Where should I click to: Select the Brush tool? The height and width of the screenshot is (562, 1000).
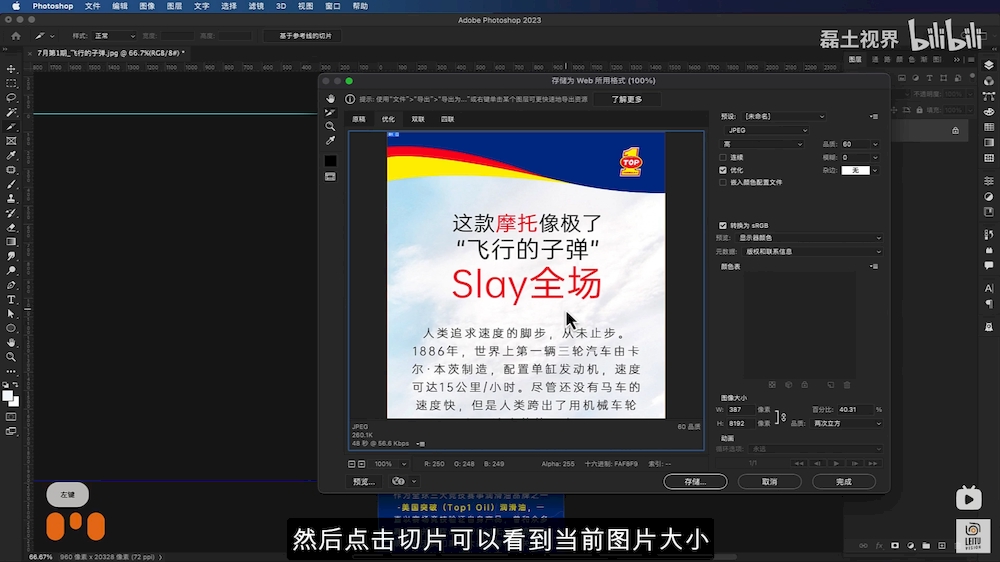click(x=11, y=184)
